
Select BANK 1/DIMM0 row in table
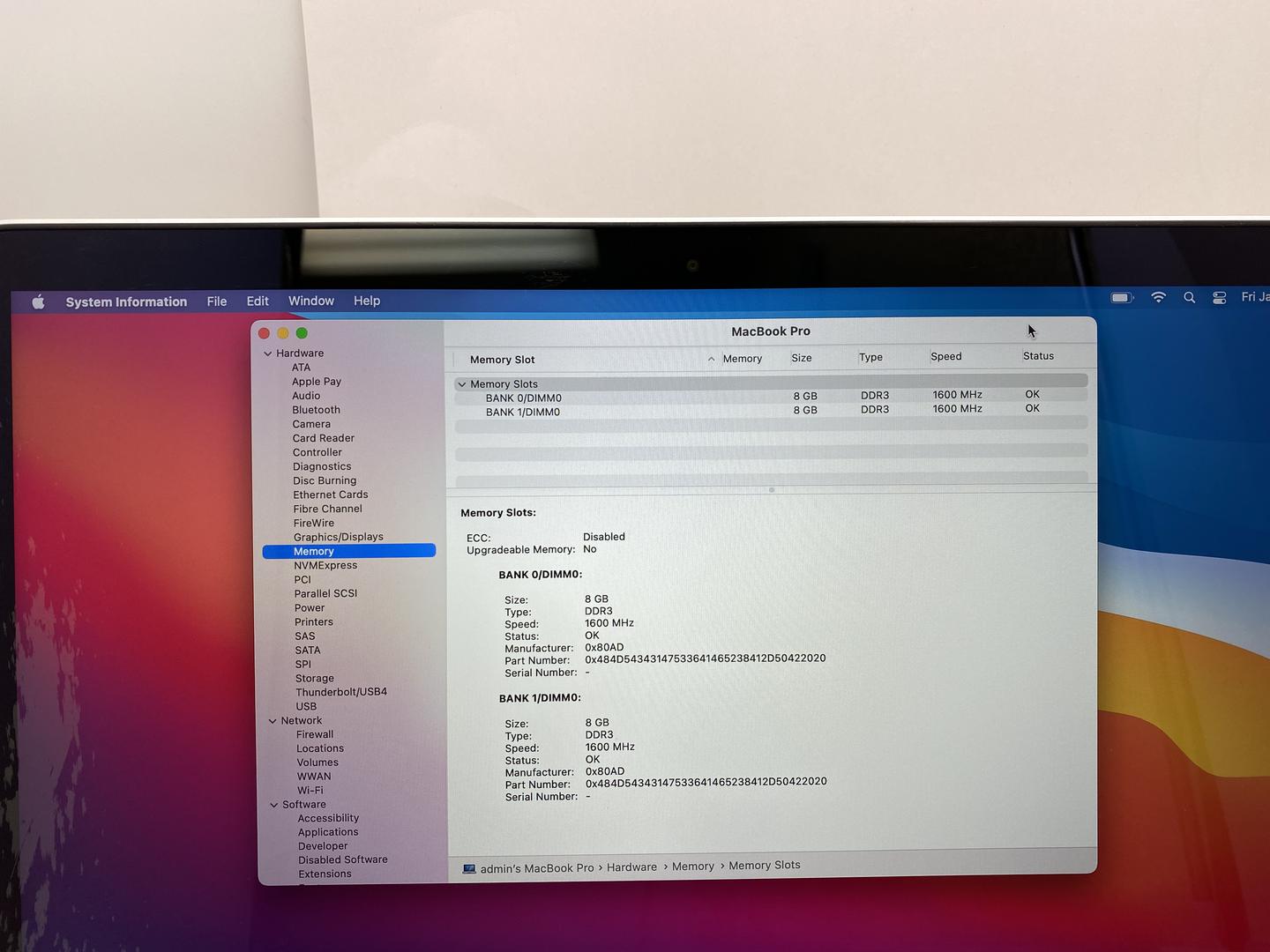click(x=771, y=412)
